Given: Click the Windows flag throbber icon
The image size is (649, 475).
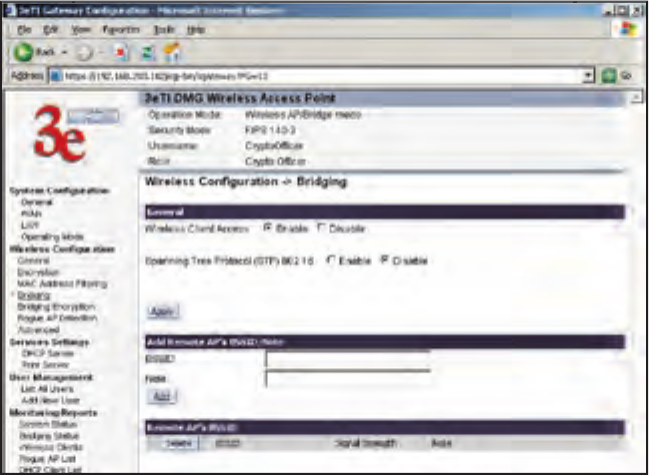Looking at the screenshot, I should pos(627,30).
